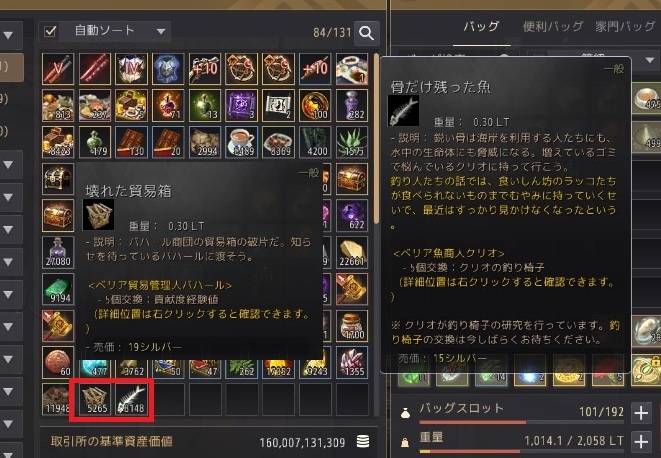The width and height of the screenshot is (661, 458).
Task: Click the coffee cup item in storage
Action: click(x=242, y=143)
